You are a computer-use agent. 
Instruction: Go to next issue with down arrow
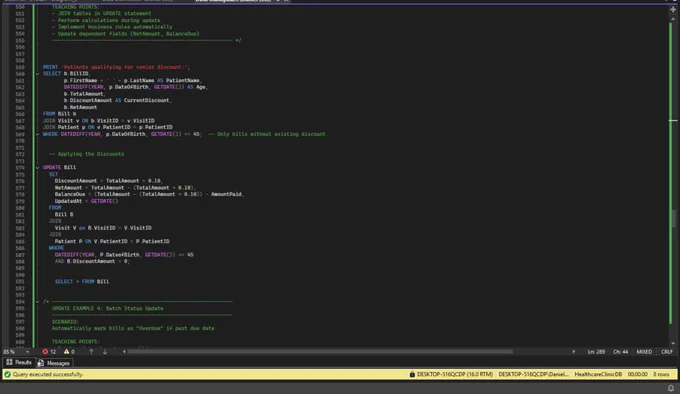[105, 352]
